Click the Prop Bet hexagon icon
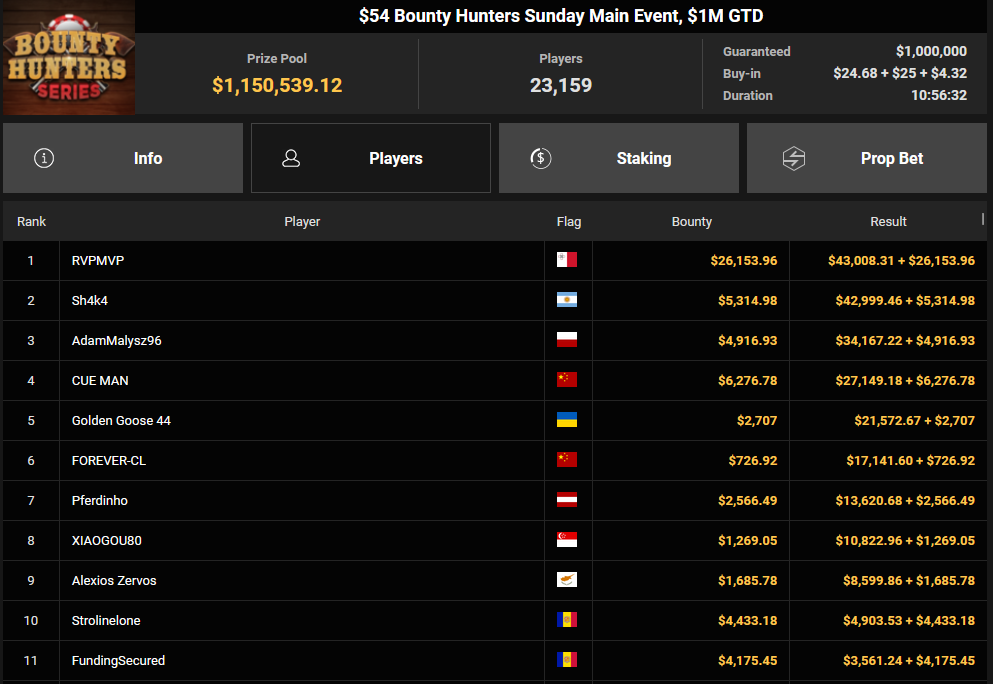Screen dimensions: 993x684 pyautogui.click(x=793, y=158)
